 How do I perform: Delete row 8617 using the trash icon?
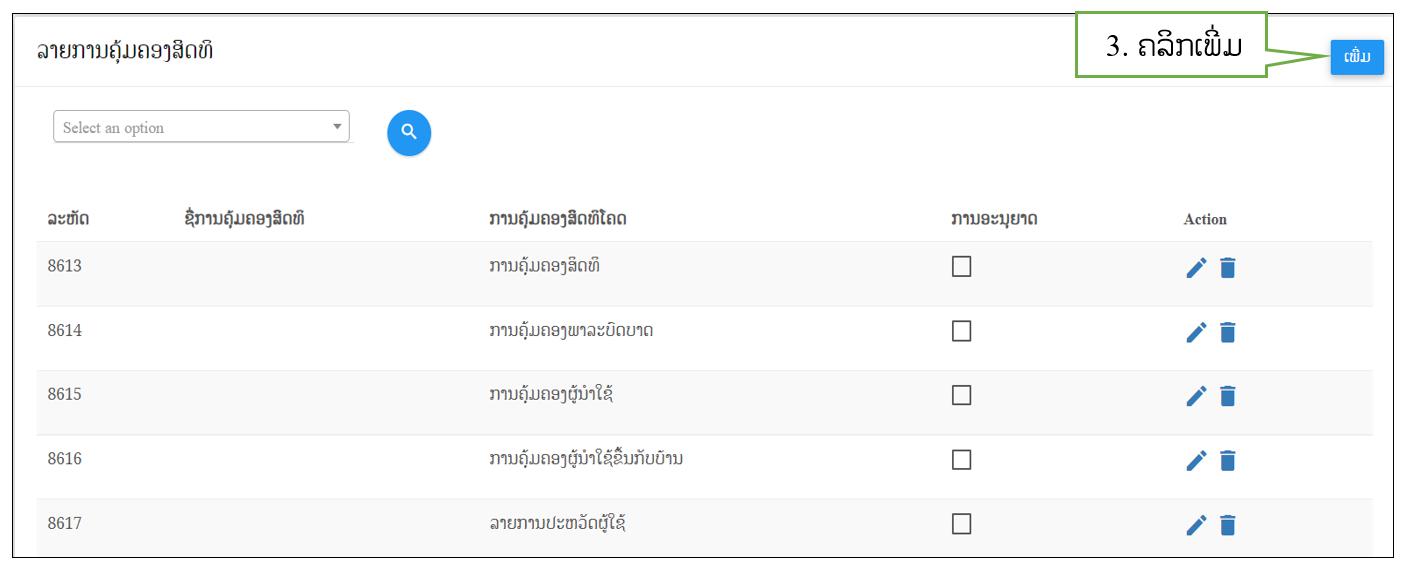(1228, 525)
